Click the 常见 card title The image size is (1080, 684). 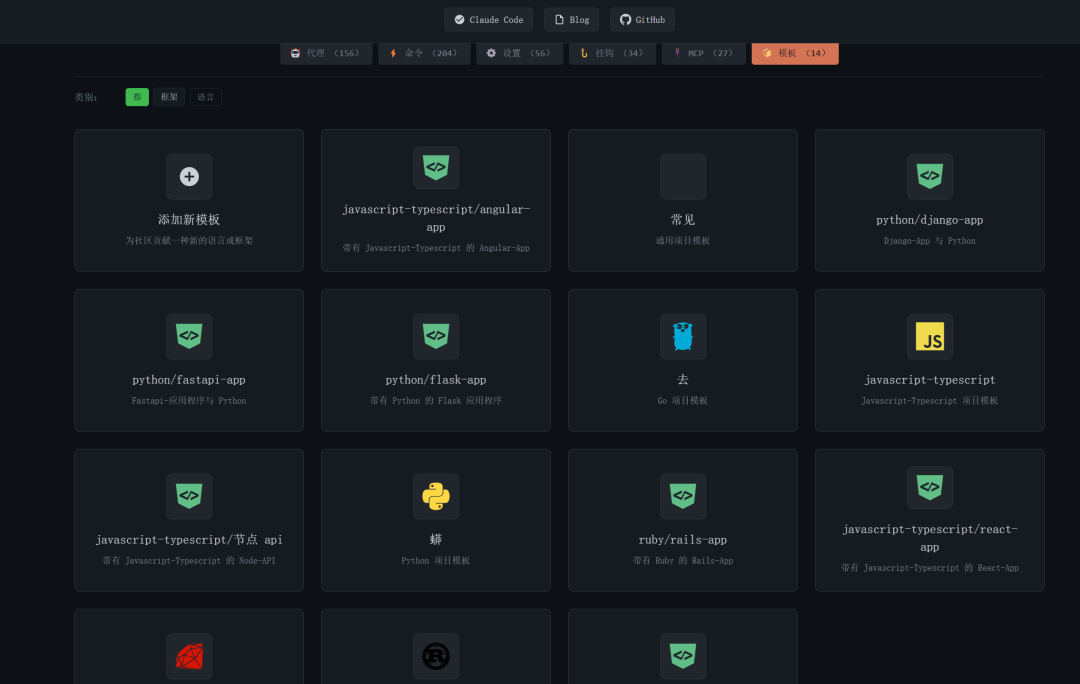tap(683, 220)
